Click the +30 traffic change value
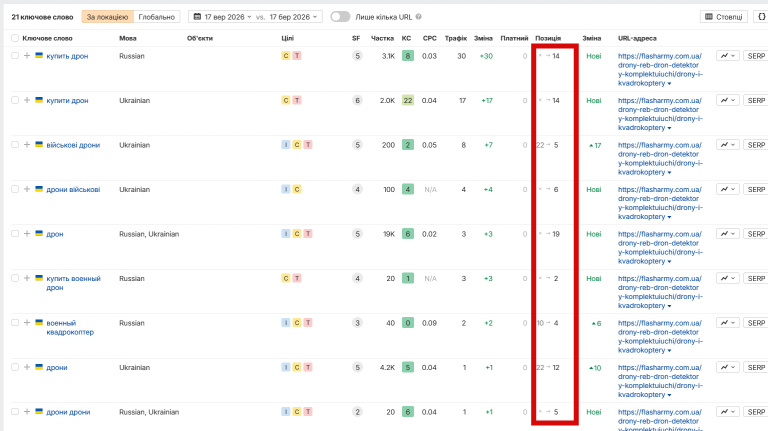768x431 pixels. coord(486,56)
